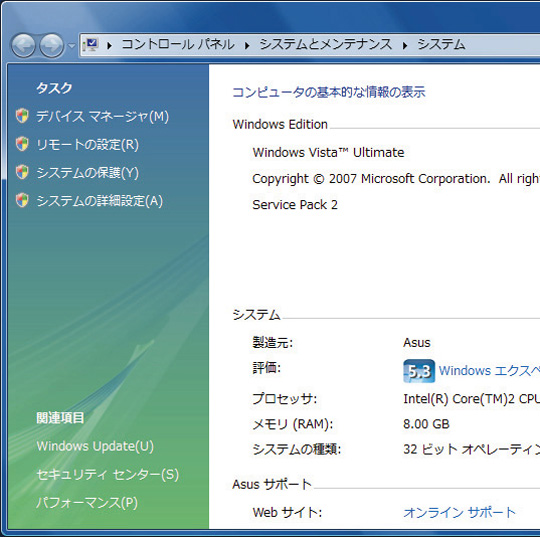Click Service Pack 2 text
Viewport: 540px width, 537px height.
295,205
